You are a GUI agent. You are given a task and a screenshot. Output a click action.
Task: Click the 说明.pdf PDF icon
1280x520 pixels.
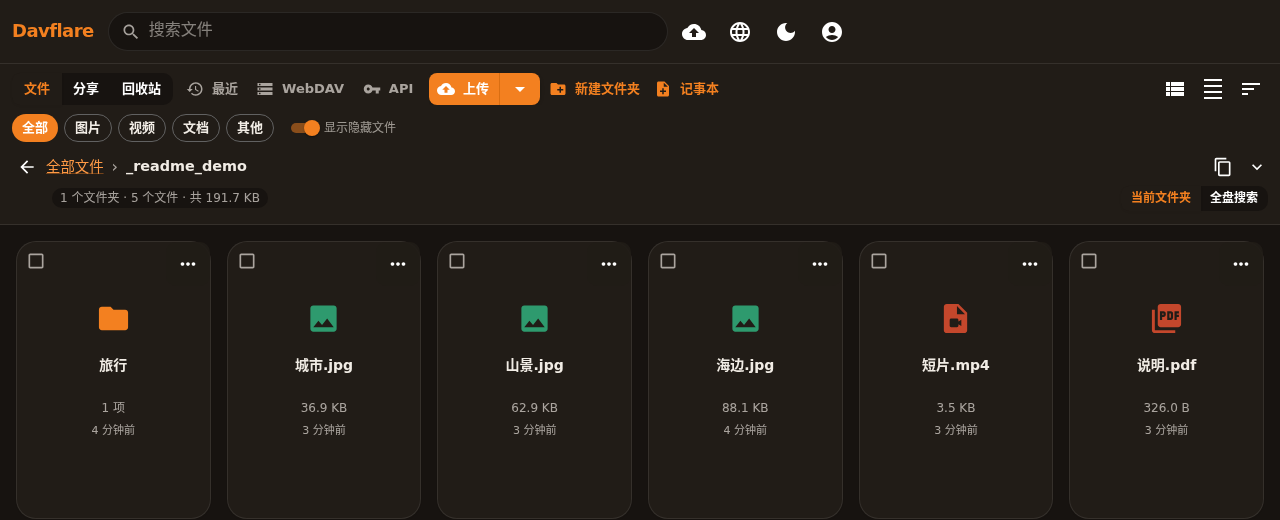coord(1166,319)
